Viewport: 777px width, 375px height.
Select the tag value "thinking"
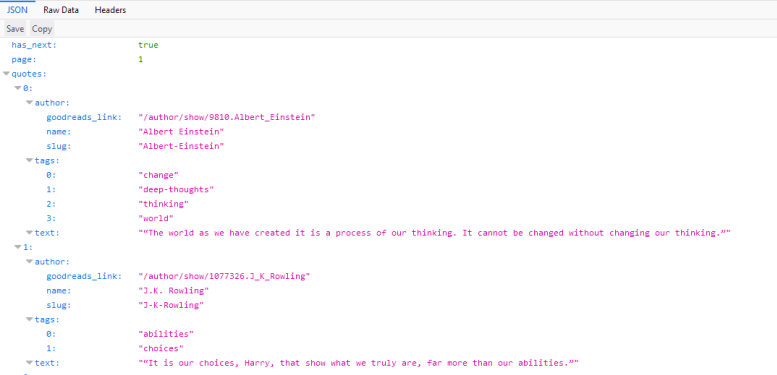164,204
